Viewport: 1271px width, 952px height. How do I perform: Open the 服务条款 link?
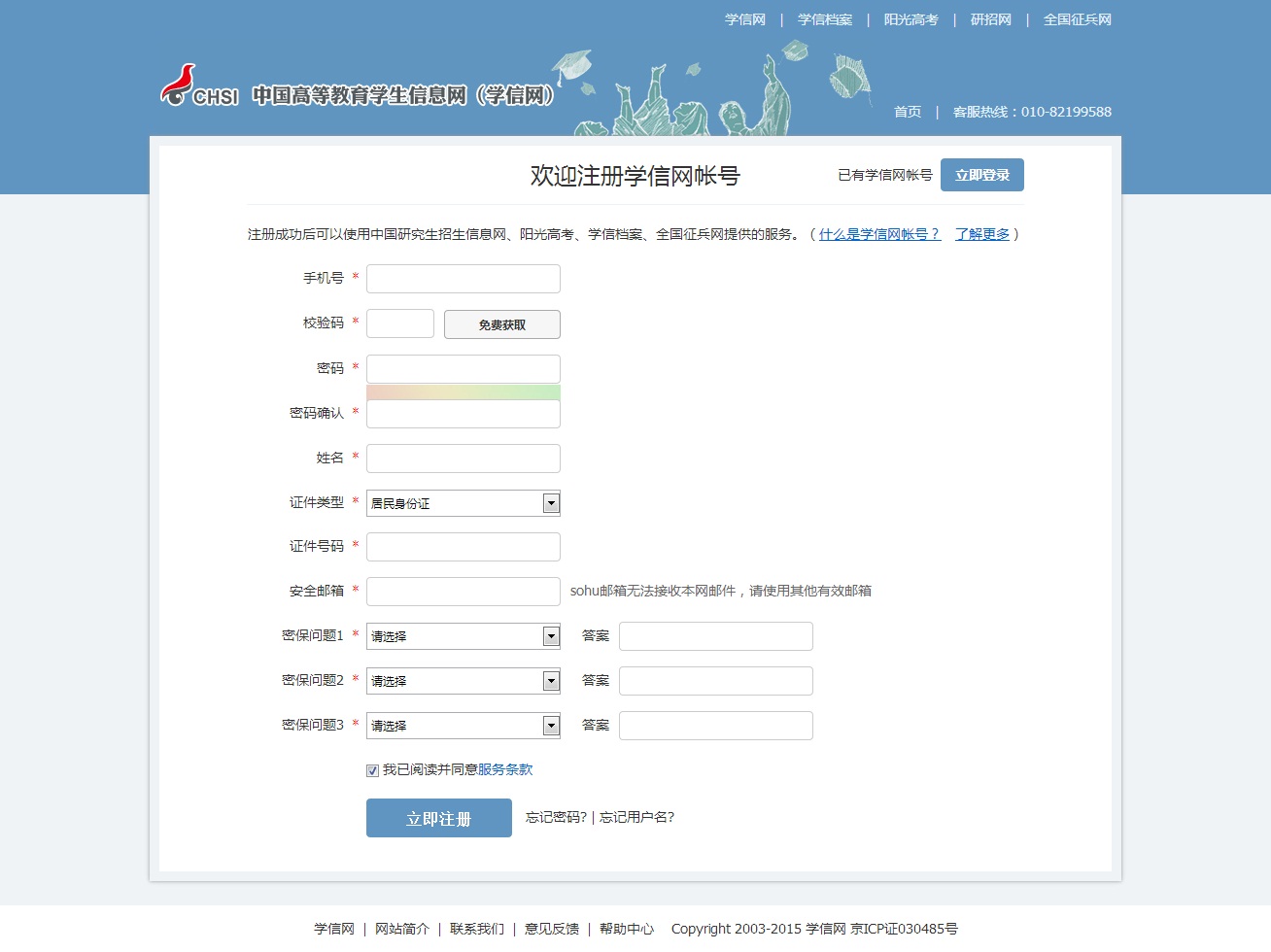pos(505,769)
